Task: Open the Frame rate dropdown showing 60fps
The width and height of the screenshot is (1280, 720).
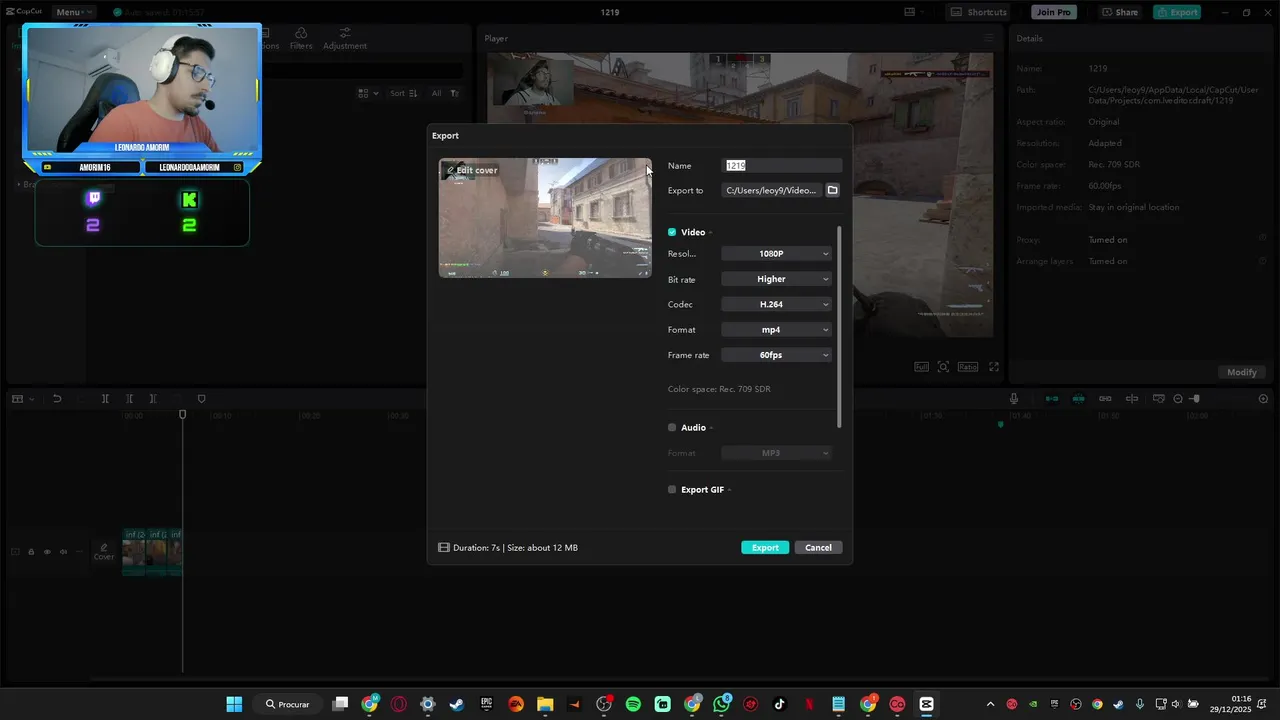Action: pyautogui.click(x=776, y=355)
